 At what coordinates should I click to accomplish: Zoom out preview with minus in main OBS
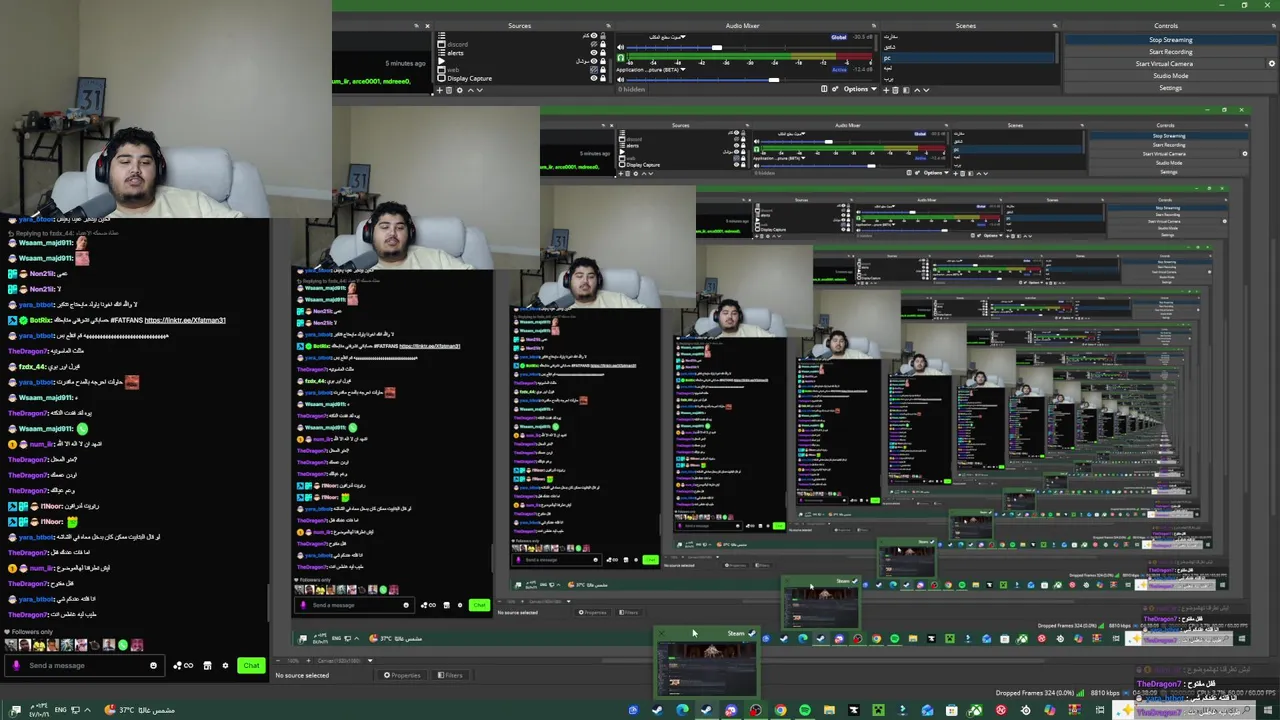[278, 660]
